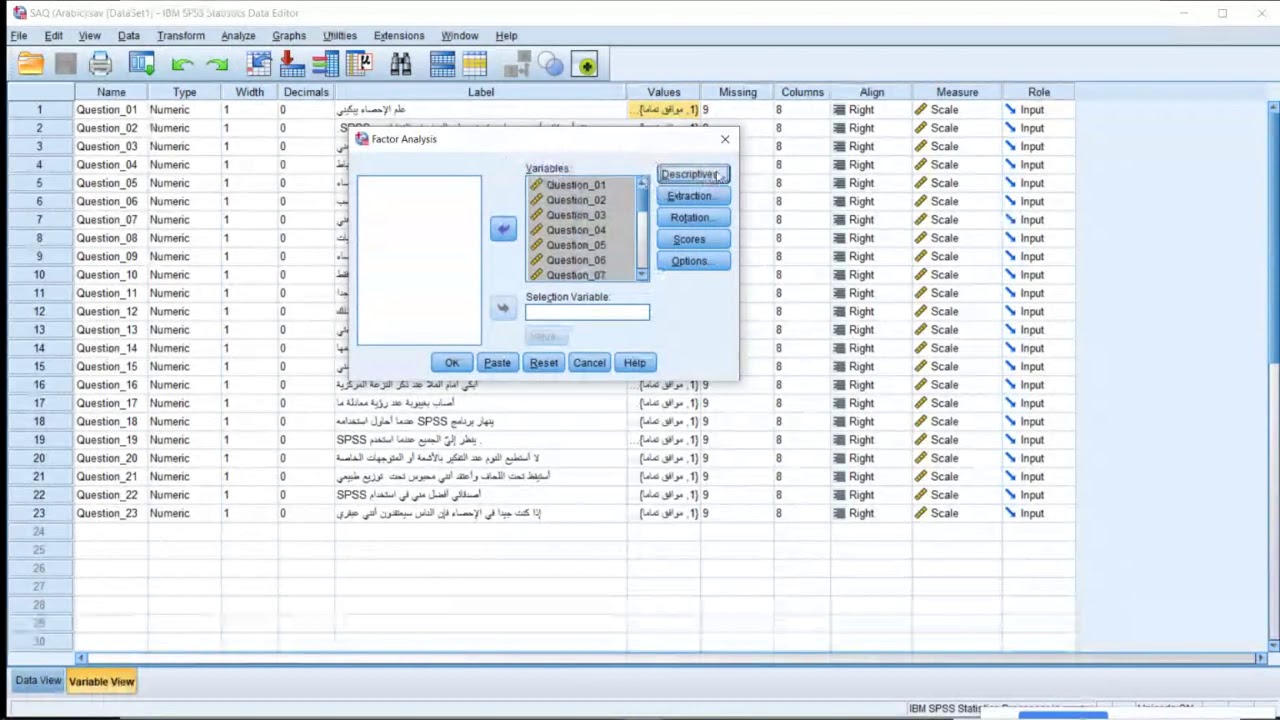1280x720 pixels.
Task: Click OK in the Factor Analysis dialog
Action: 452,363
